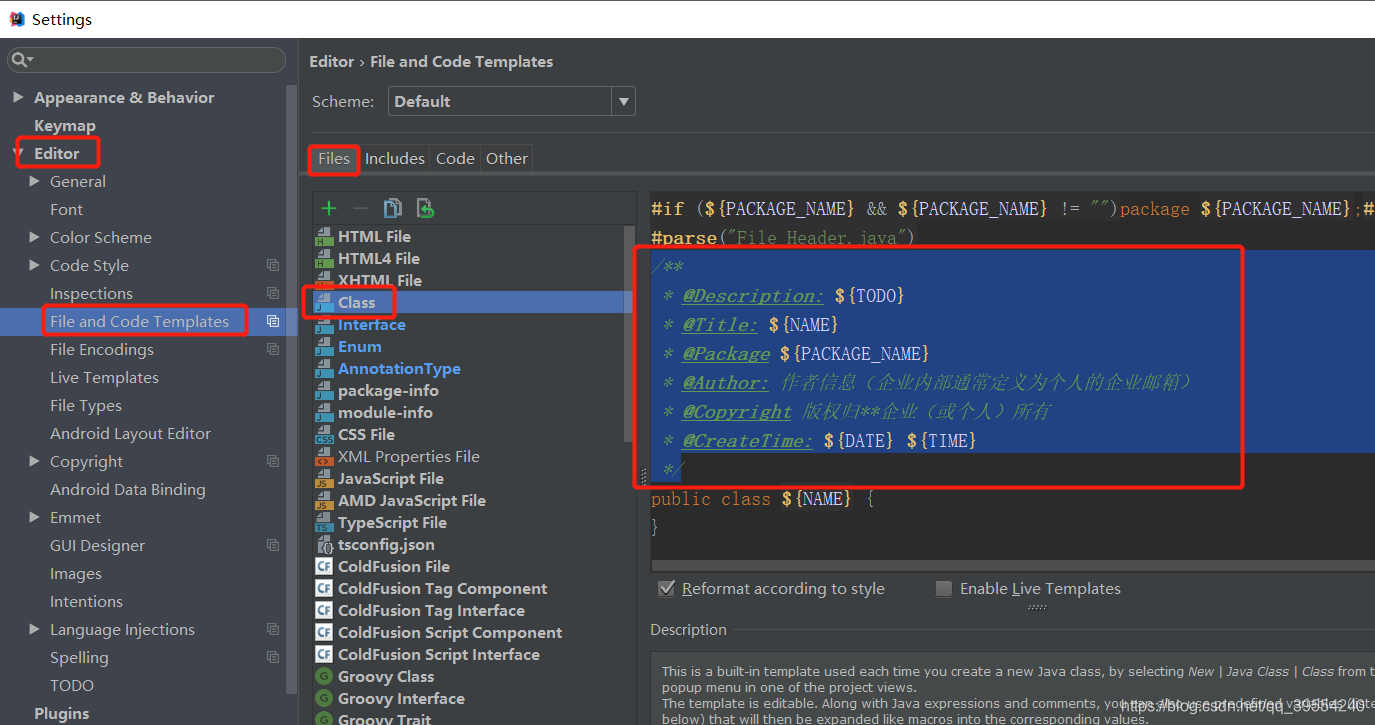Collapse the Editor section arrow
The width and height of the screenshot is (1375, 725).
click(18, 153)
